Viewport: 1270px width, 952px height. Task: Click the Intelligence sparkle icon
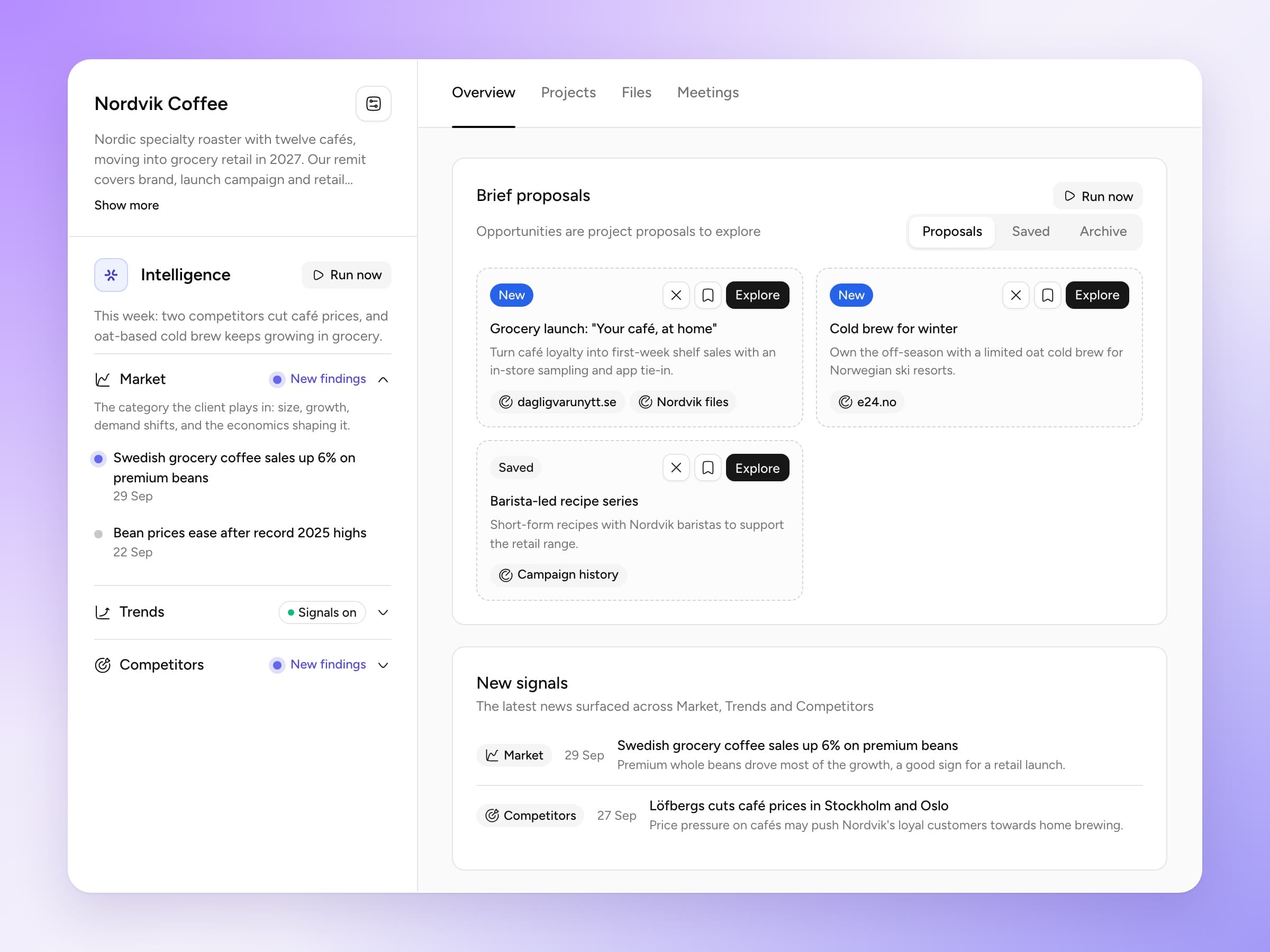tap(111, 275)
